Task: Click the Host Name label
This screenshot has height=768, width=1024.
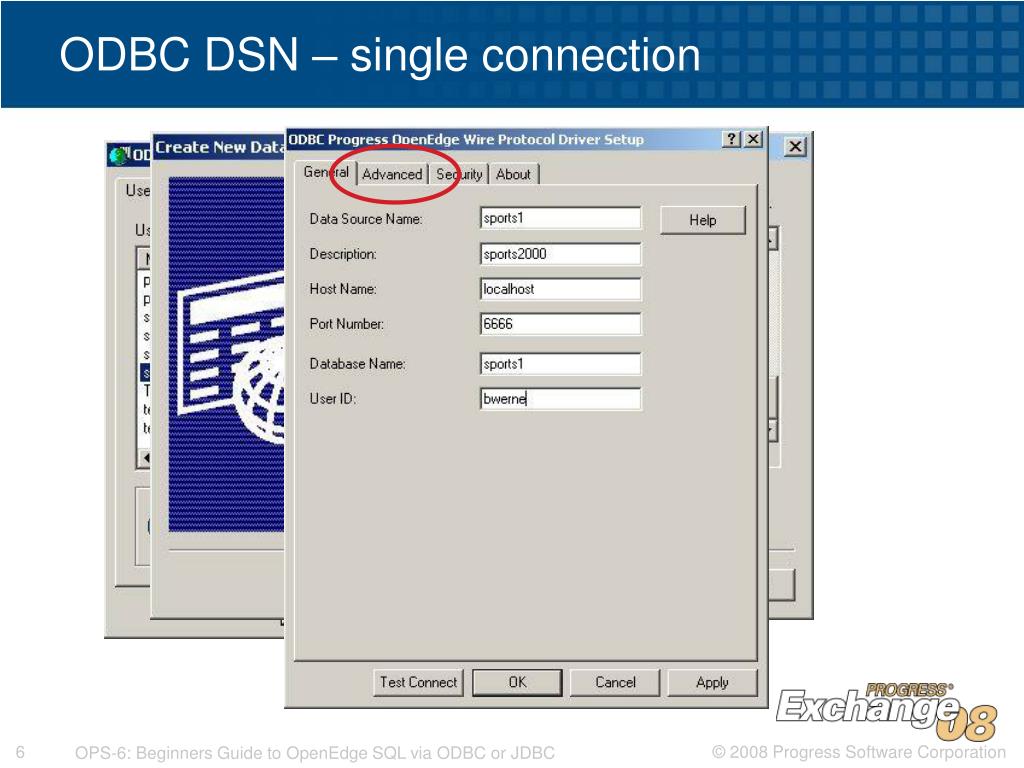Action: point(343,289)
